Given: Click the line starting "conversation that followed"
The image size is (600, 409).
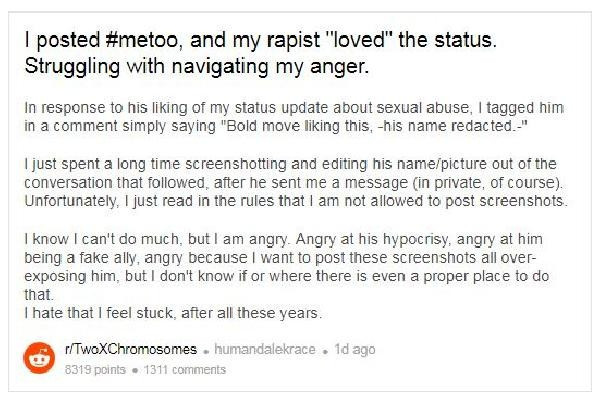Looking at the screenshot, I should (293, 183).
